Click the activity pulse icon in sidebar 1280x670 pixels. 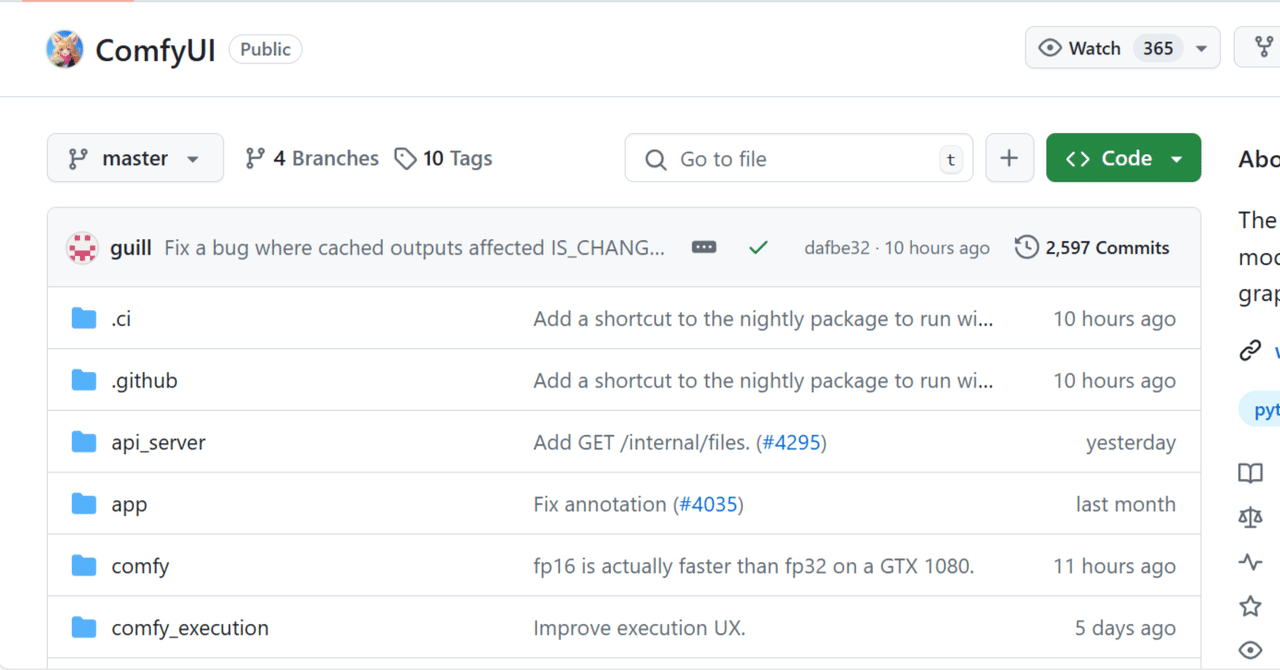(x=1250, y=562)
